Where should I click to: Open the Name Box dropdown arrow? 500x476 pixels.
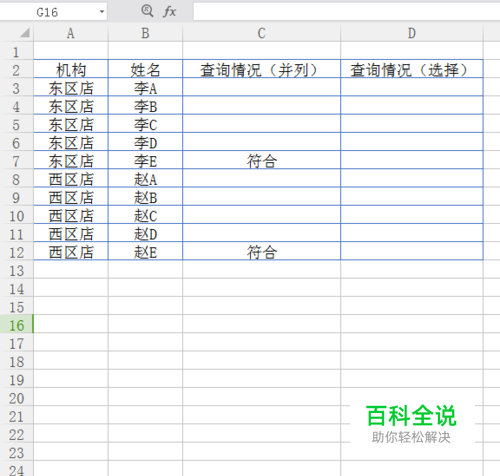coord(102,12)
